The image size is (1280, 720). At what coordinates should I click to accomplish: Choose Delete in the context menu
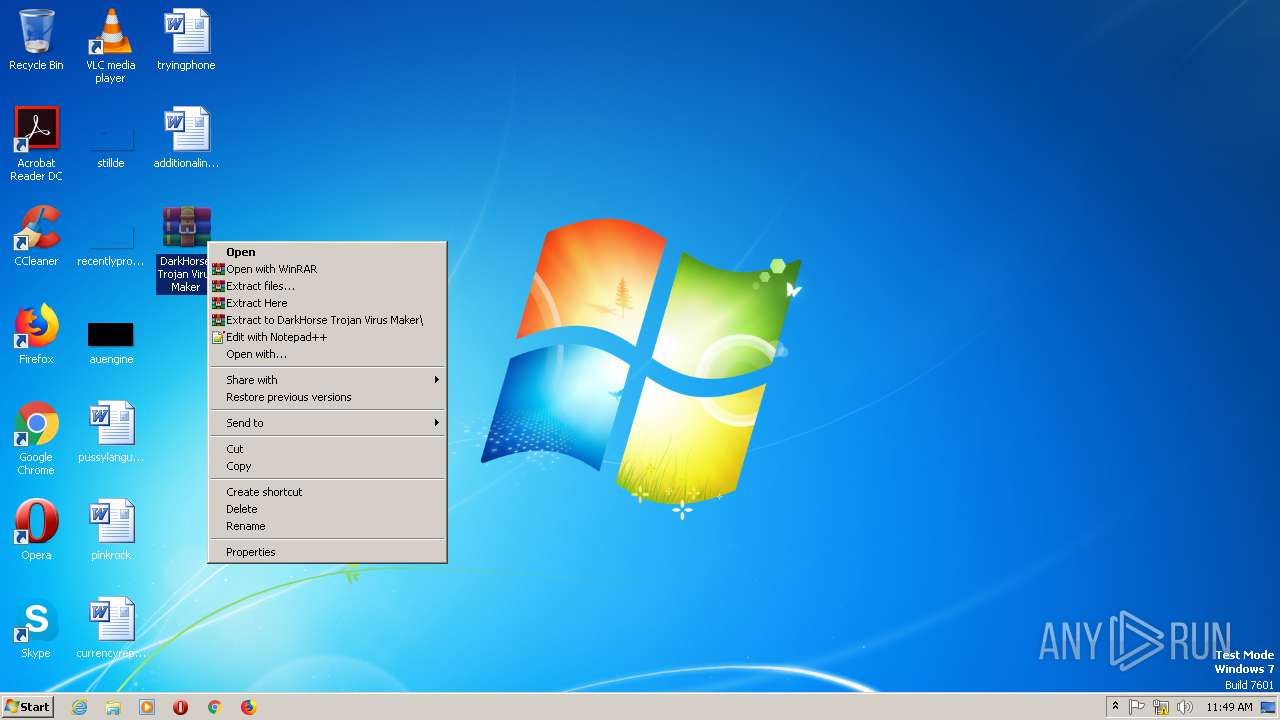[327, 509]
